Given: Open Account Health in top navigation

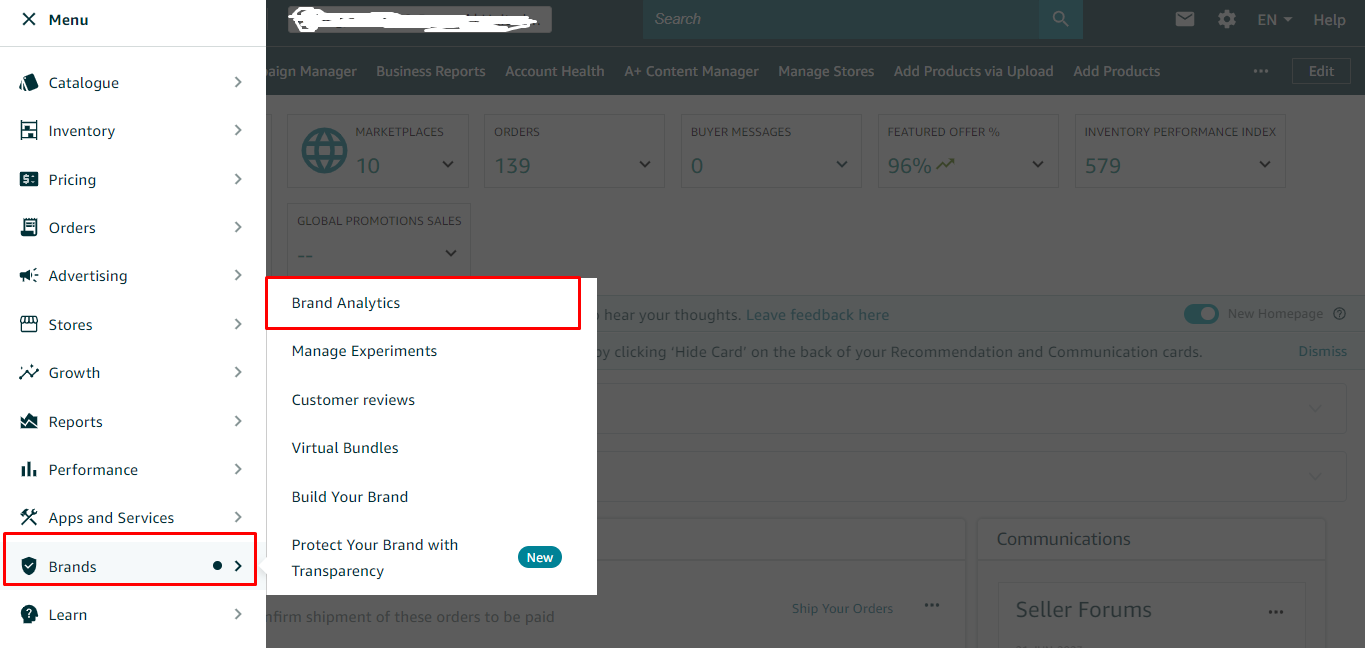Looking at the screenshot, I should click(x=555, y=71).
